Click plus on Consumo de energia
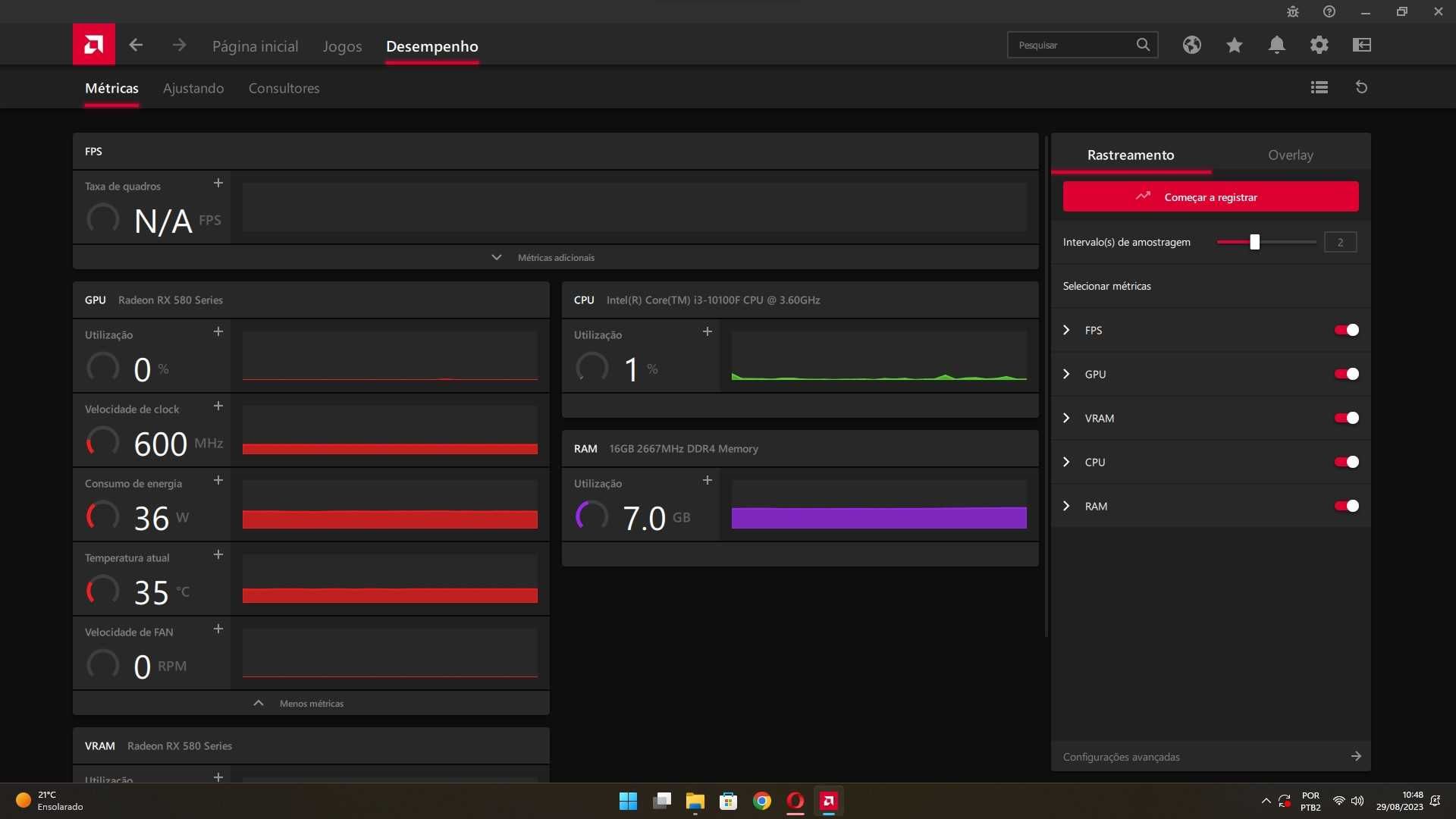The width and height of the screenshot is (1456, 819). coord(218,480)
